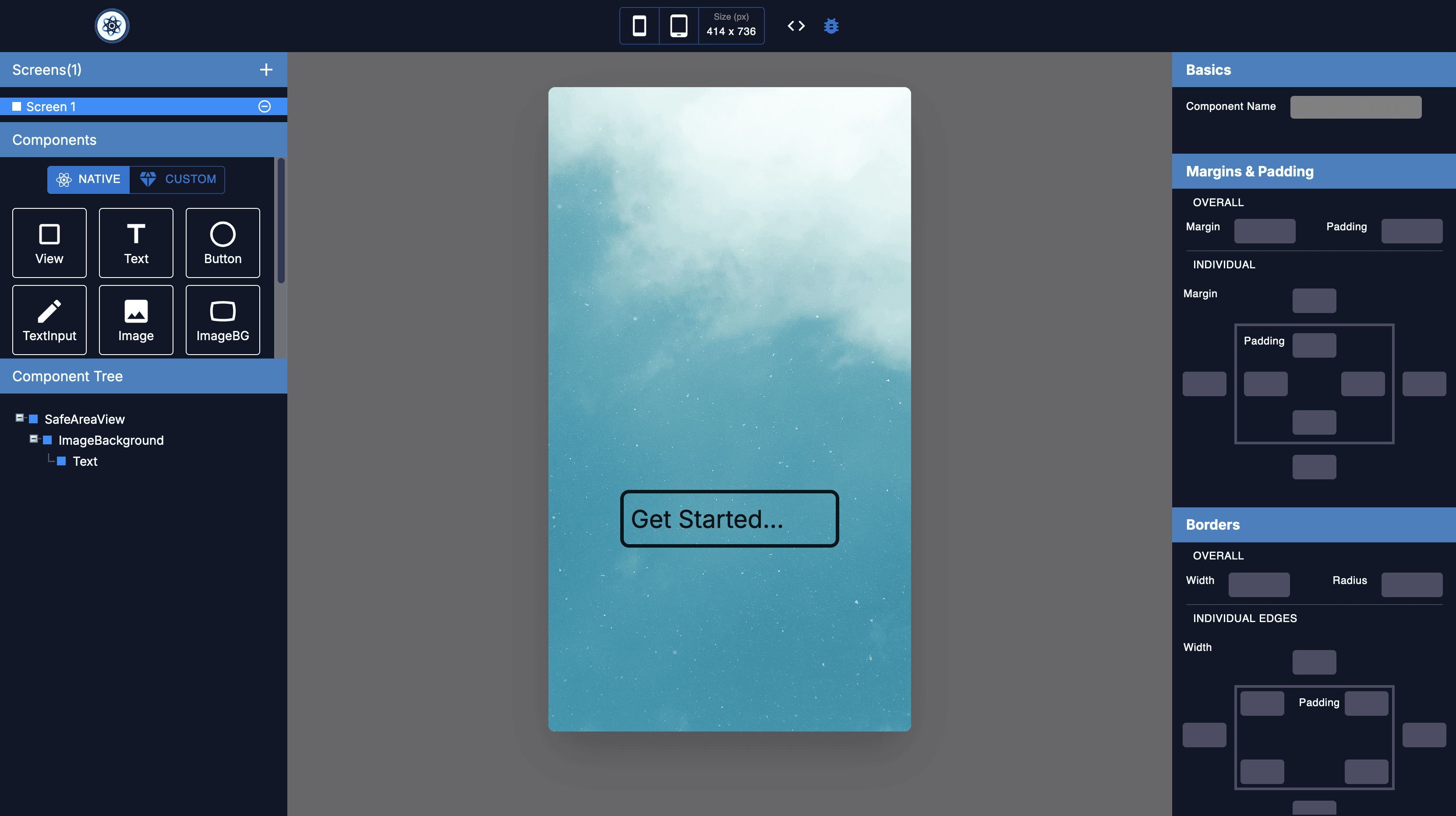The image size is (1456, 816).
Task: Open the code view
Action: click(796, 25)
